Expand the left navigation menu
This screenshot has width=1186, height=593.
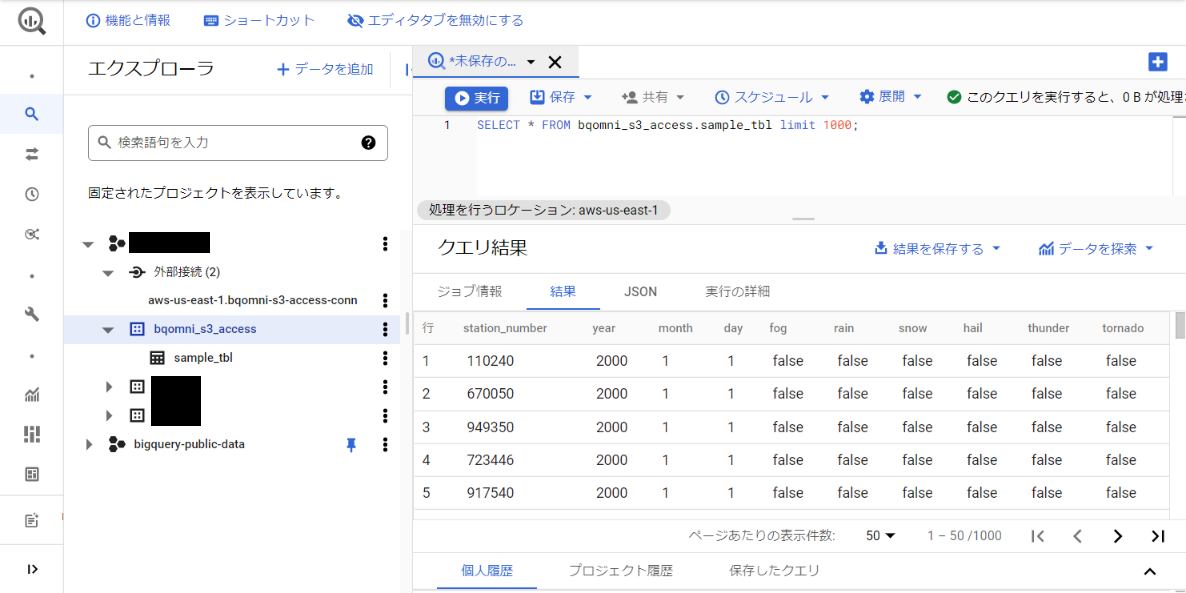pos(32,570)
